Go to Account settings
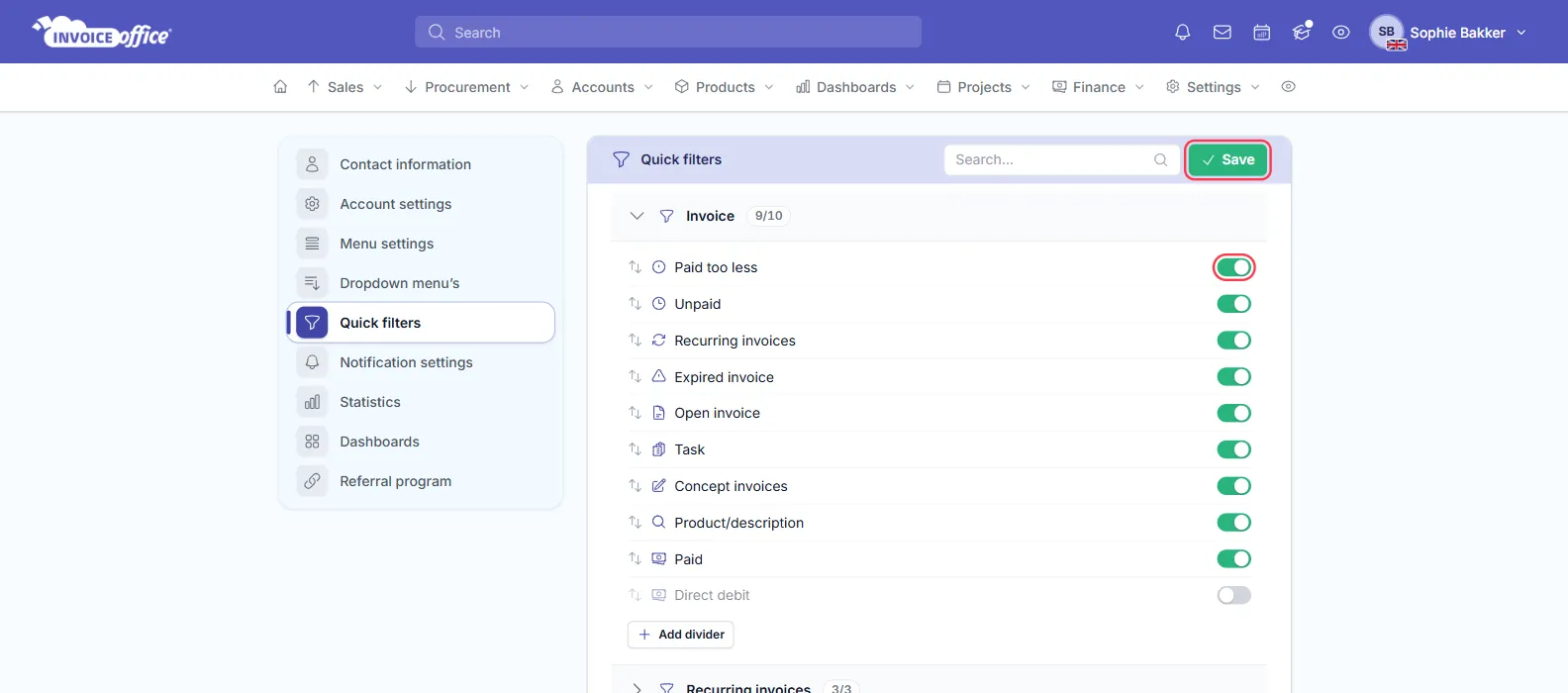The height and width of the screenshot is (693, 1568). point(421,204)
